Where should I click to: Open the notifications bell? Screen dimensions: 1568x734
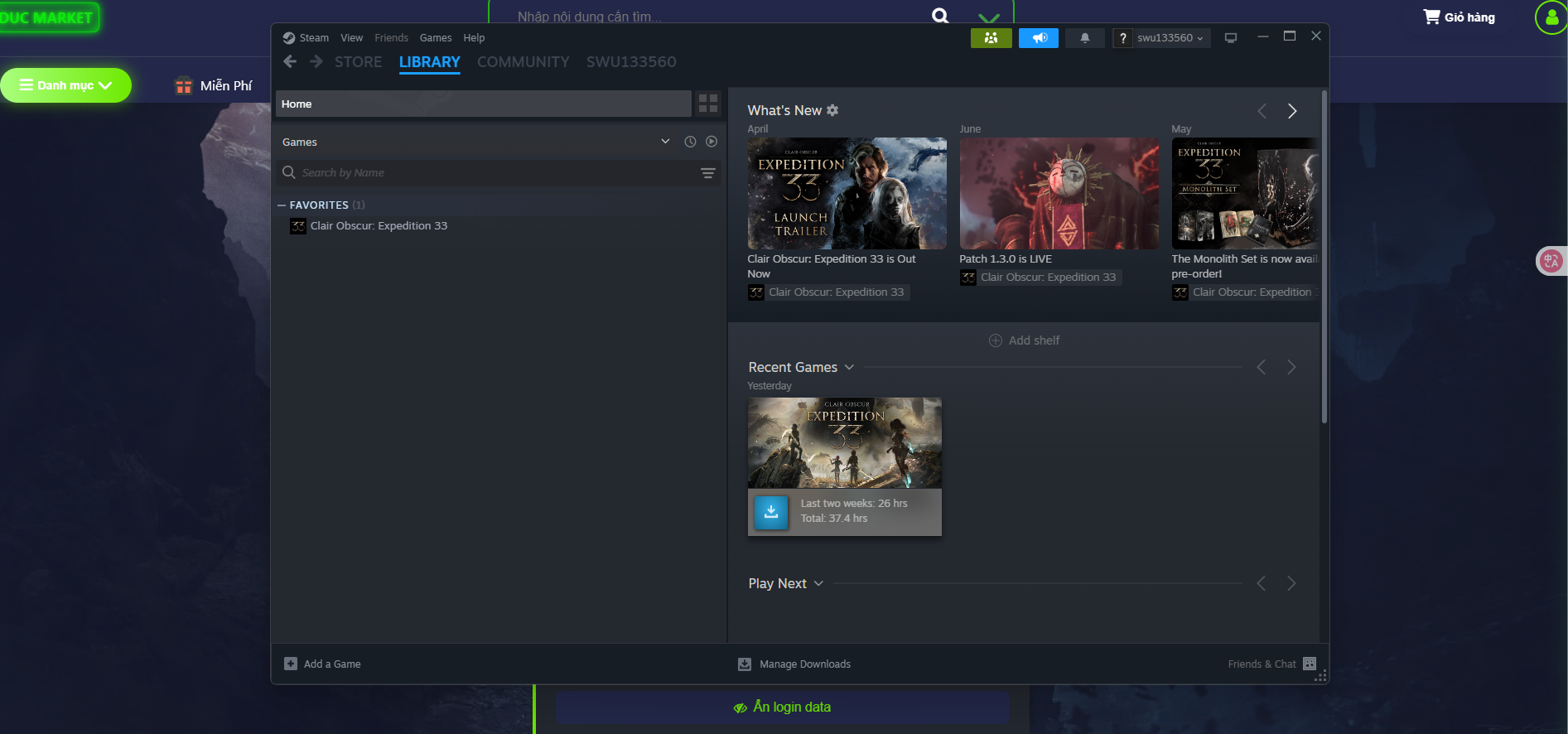click(x=1084, y=38)
